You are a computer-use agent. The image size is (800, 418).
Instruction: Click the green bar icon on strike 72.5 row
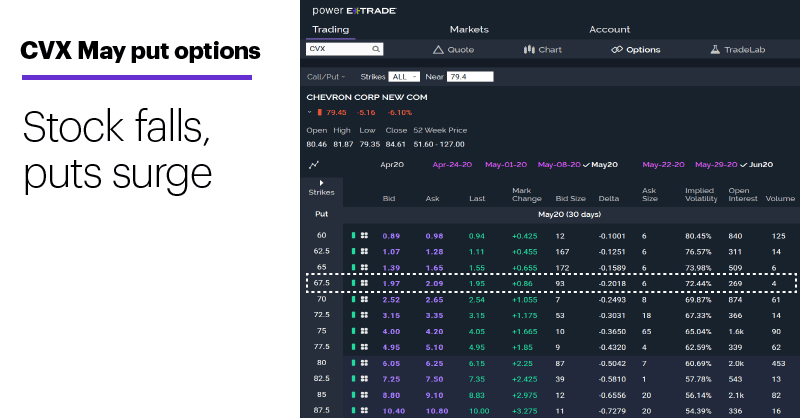click(353, 315)
